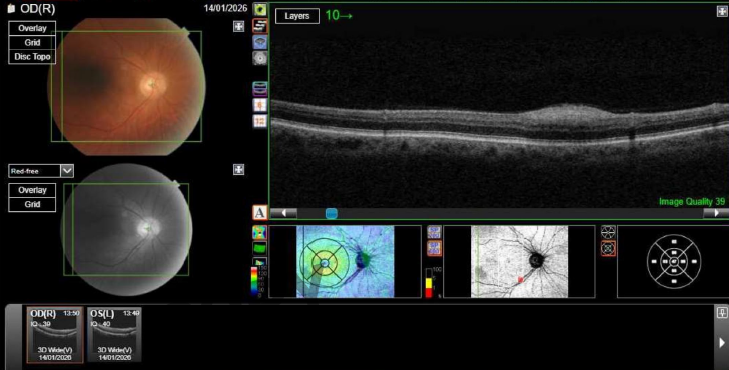
Task: Click the ETDRS sector values diagram
Action: tap(674, 262)
